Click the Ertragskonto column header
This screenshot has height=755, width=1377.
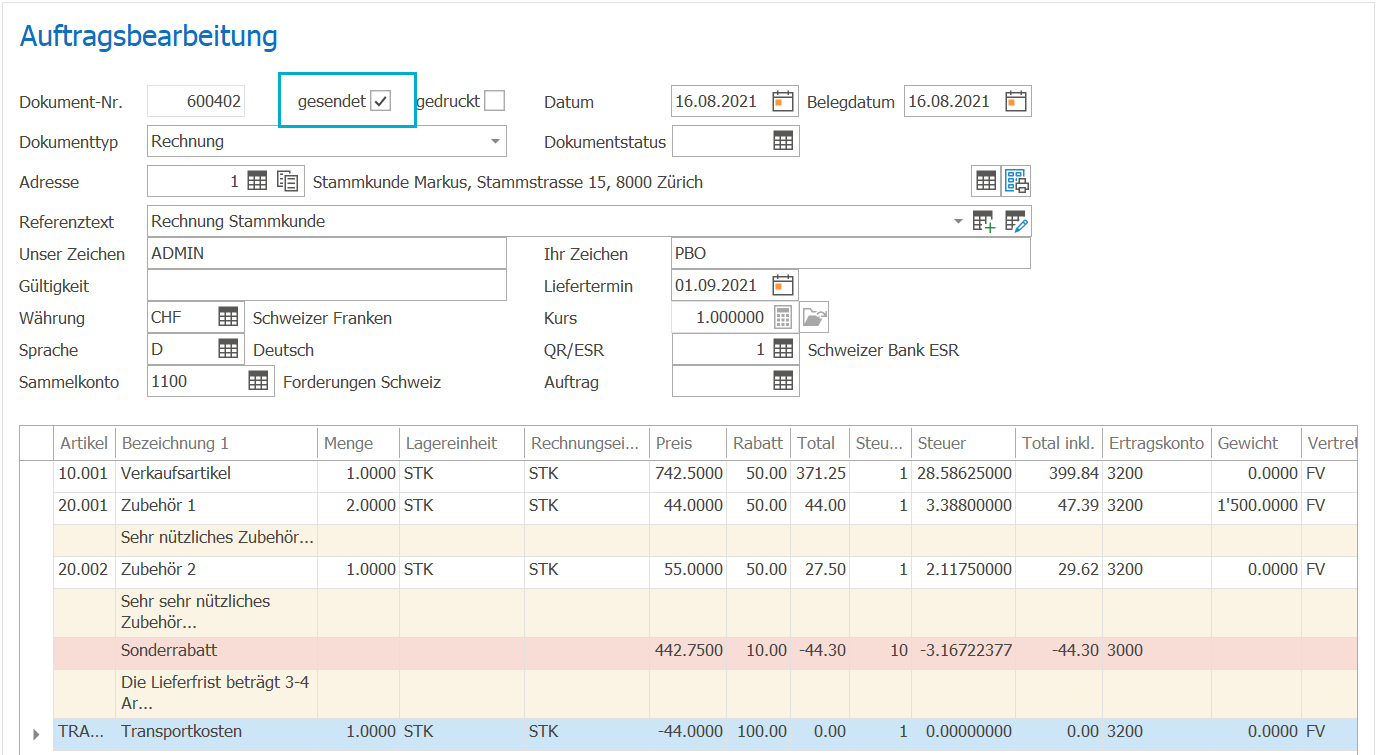point(1156,443)
